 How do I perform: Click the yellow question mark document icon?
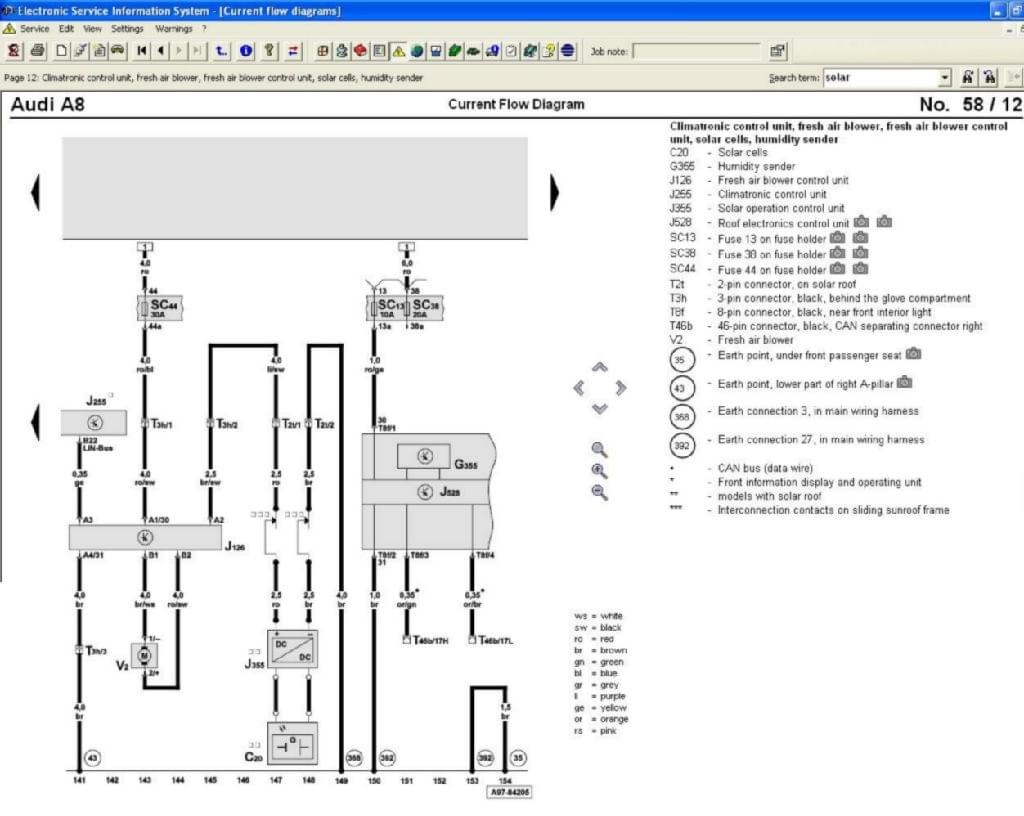549,51
